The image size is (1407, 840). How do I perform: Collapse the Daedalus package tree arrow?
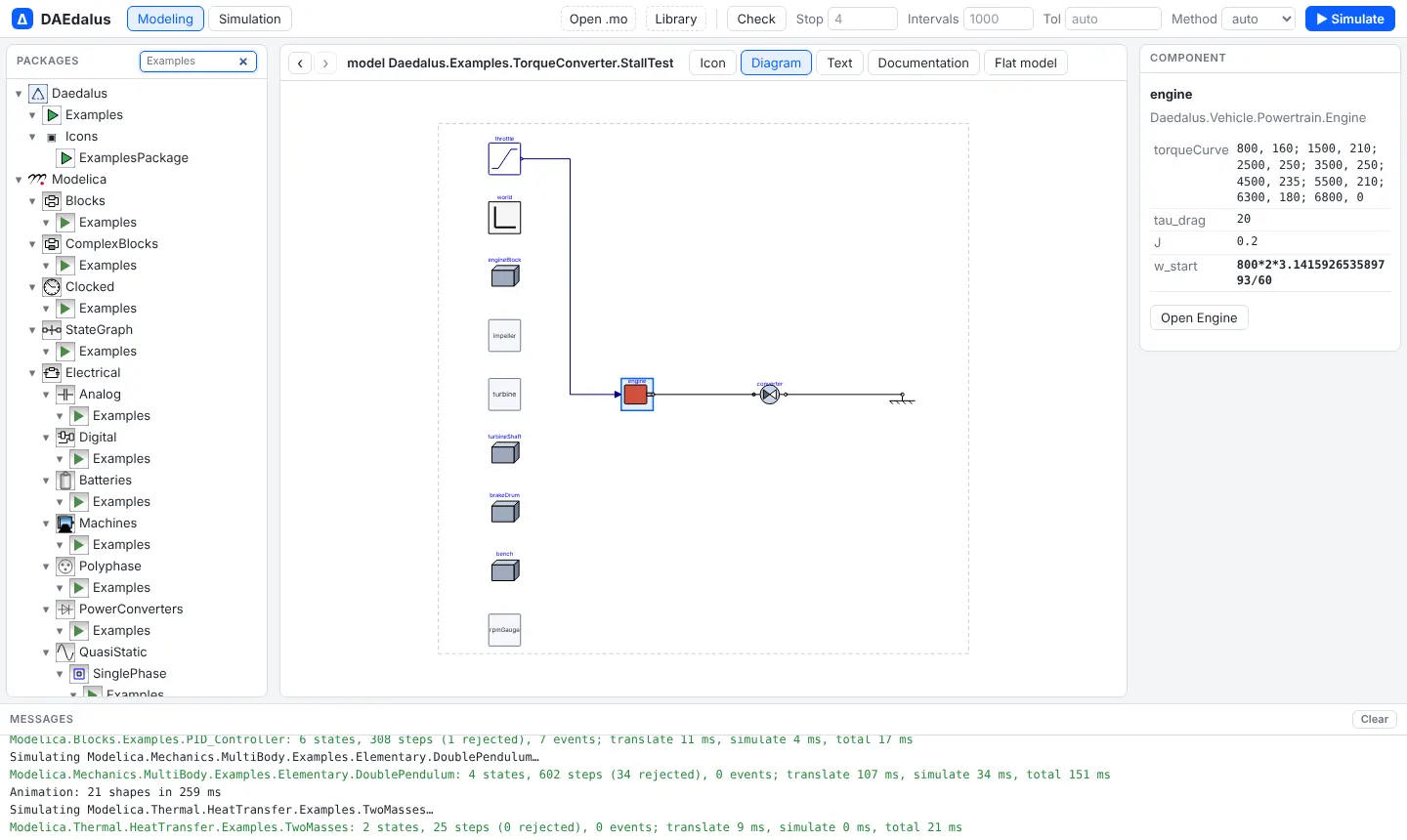pyautogui.click(x=19, y=94)
